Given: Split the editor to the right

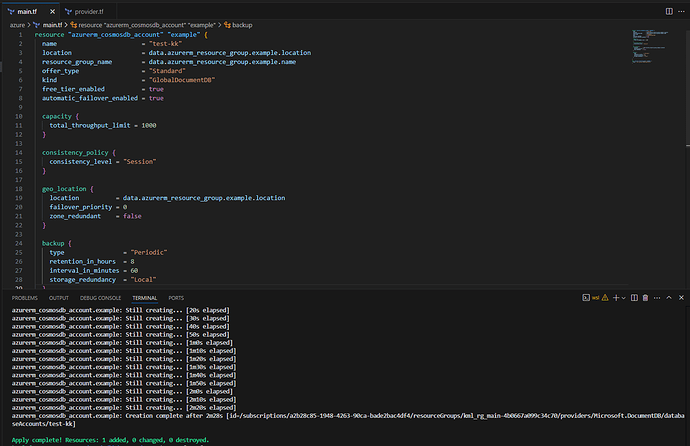Looking at the screenshot, I should (669, 11).
